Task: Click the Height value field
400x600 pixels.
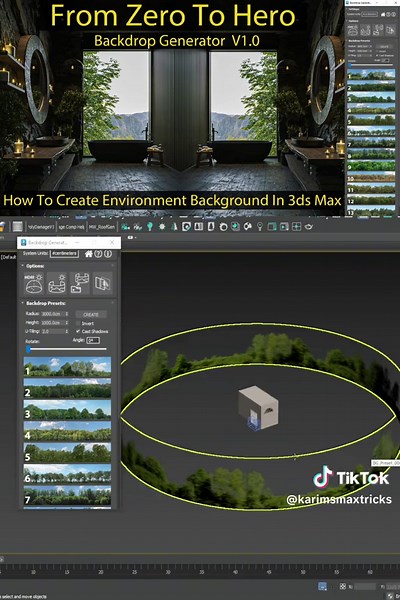Action: tap(52, 323)
